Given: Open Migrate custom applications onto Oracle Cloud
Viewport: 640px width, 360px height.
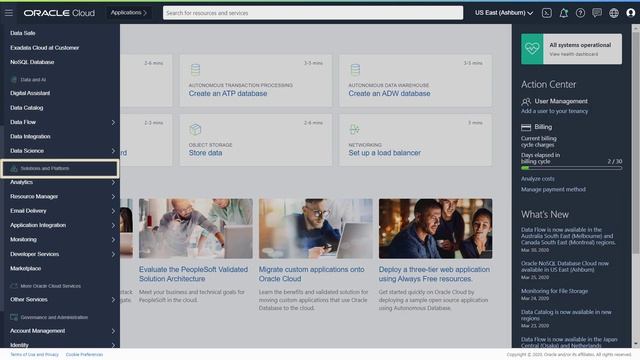Looking at the screenshot, I should pos(311,274).
